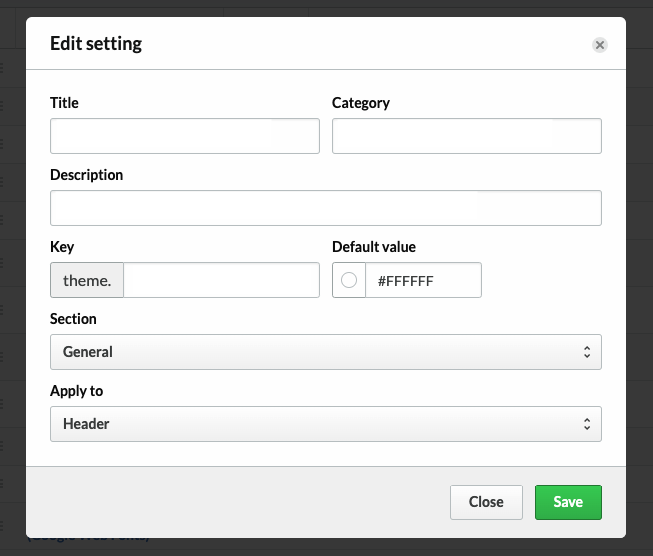The height and width of the screenshot is (556, 653).
Task: Click the Close button
Action: click(486, 502)
